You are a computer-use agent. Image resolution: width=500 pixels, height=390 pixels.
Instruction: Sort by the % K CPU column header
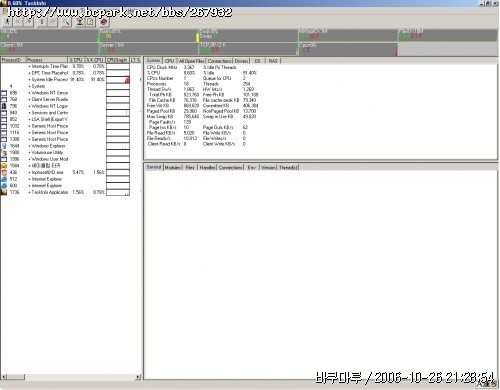point(95,60)
